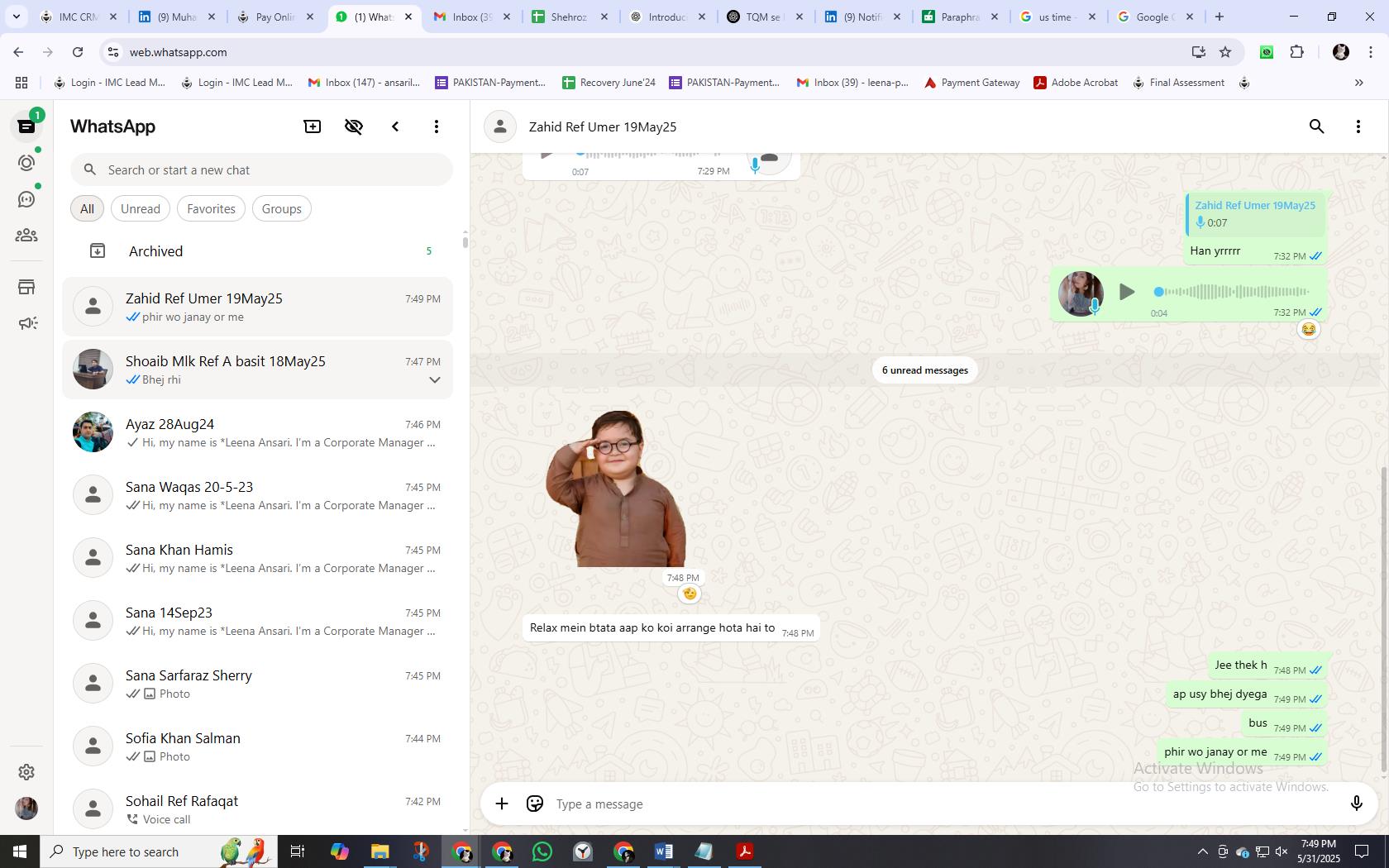Screen dimensions: 1389x868
Task: Record voice message microphone button
Action: coord(1356,804)
